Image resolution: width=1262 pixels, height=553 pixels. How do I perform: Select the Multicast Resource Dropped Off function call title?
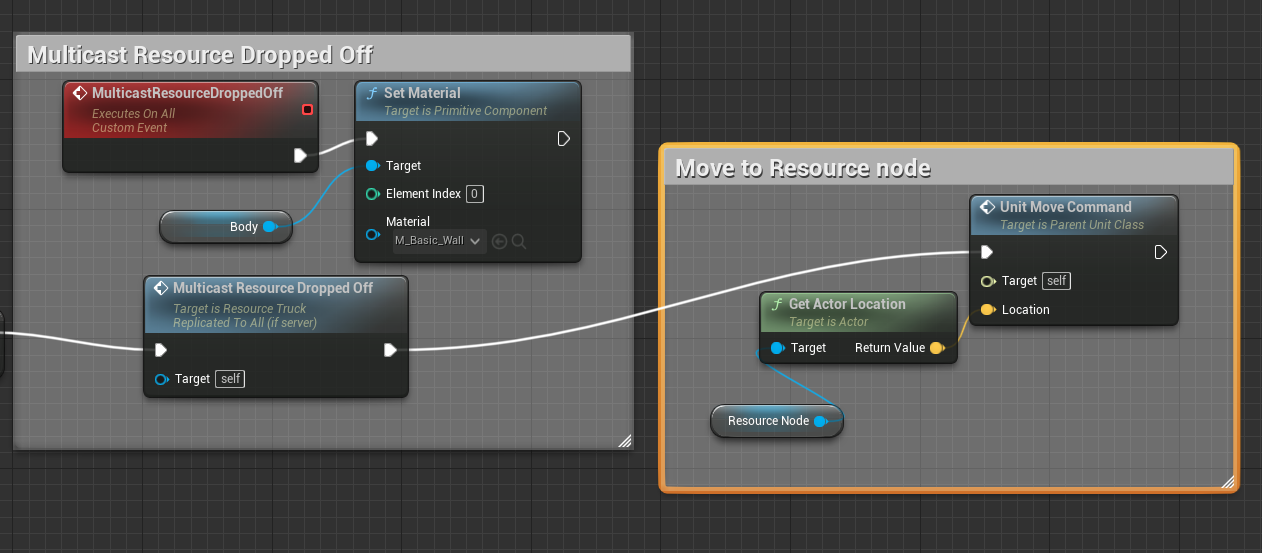[273, 288]
